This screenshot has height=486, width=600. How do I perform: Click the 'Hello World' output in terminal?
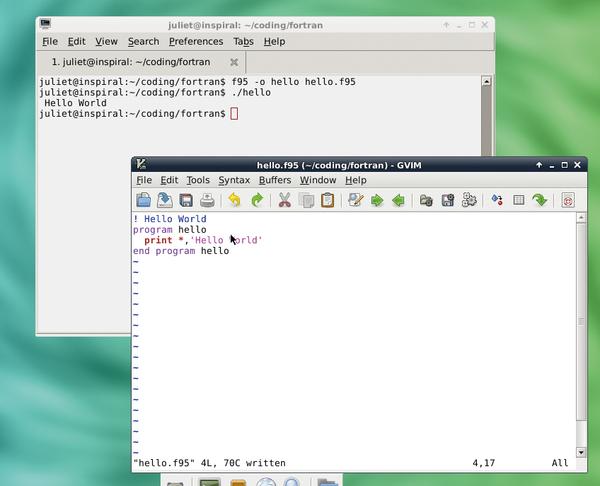[x=75, y=103]
